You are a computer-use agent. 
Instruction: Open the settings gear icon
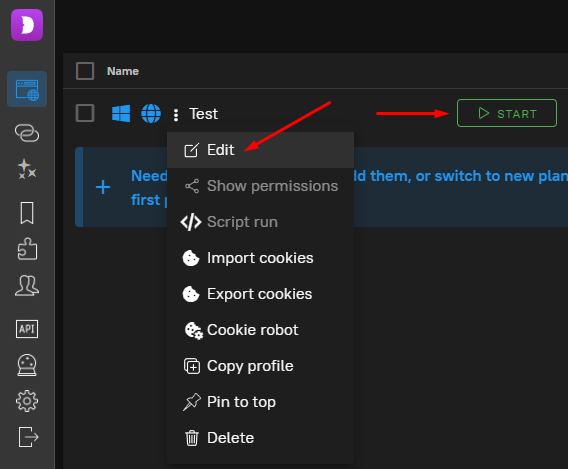point(27,401)
